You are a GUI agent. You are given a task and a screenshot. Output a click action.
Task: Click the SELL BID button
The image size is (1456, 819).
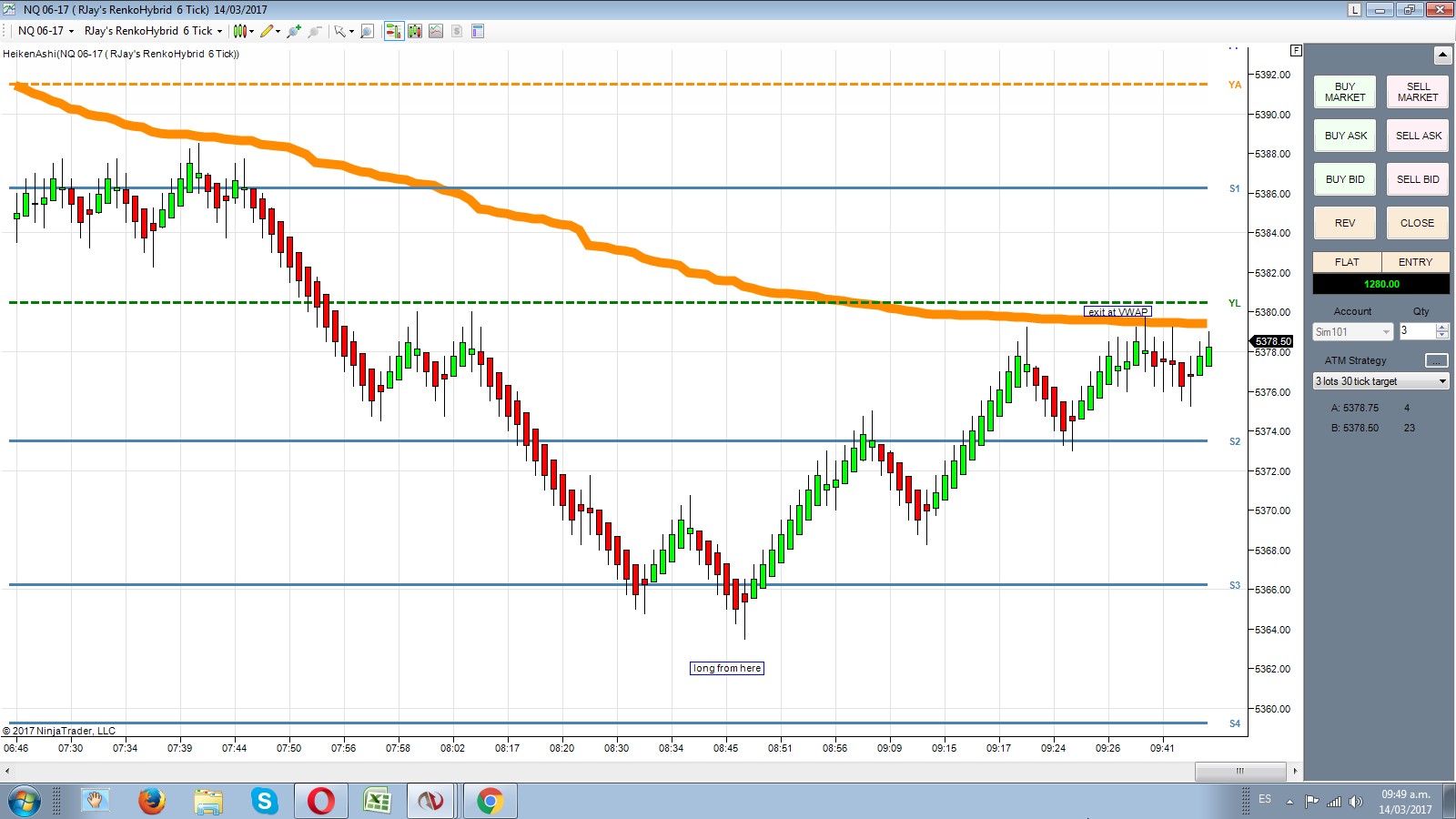tap(1418, 179)
